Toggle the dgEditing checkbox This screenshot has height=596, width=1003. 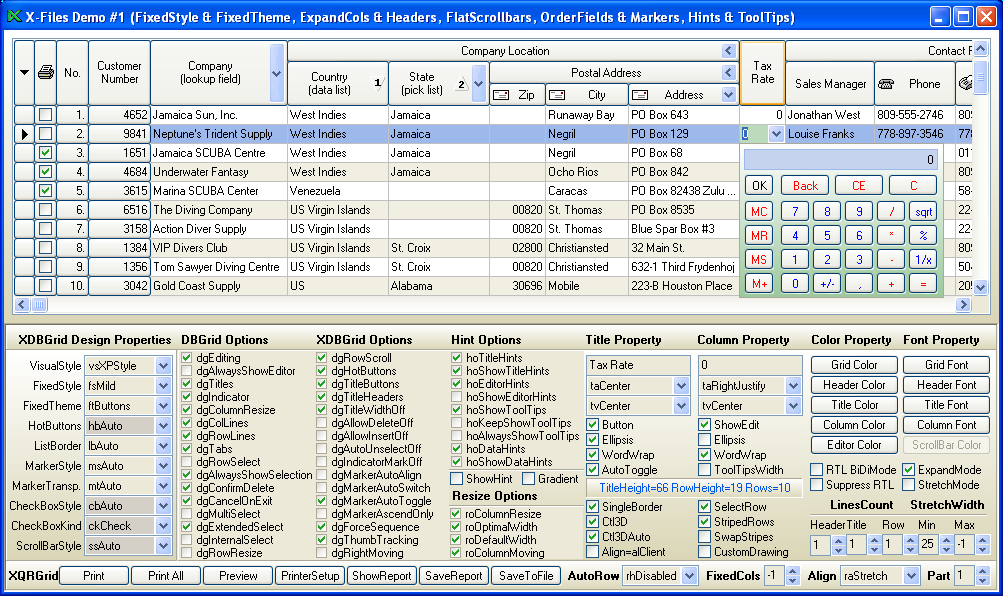(x=188, y=358)
